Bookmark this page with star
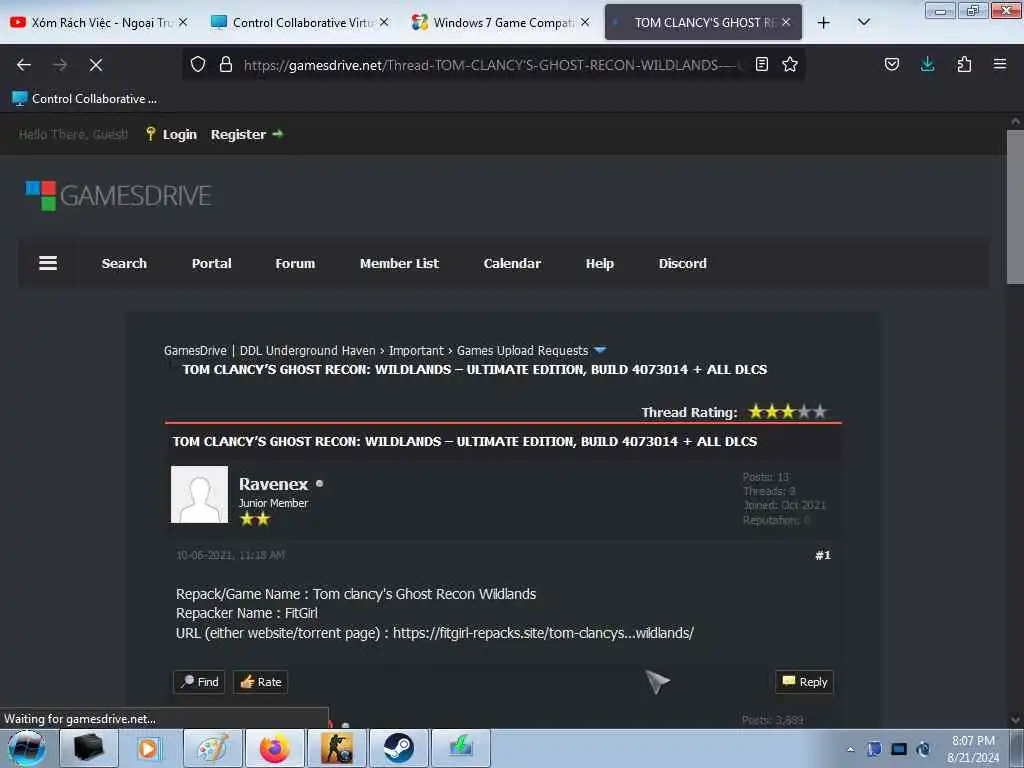The image size is (1024, 768). 790,65
